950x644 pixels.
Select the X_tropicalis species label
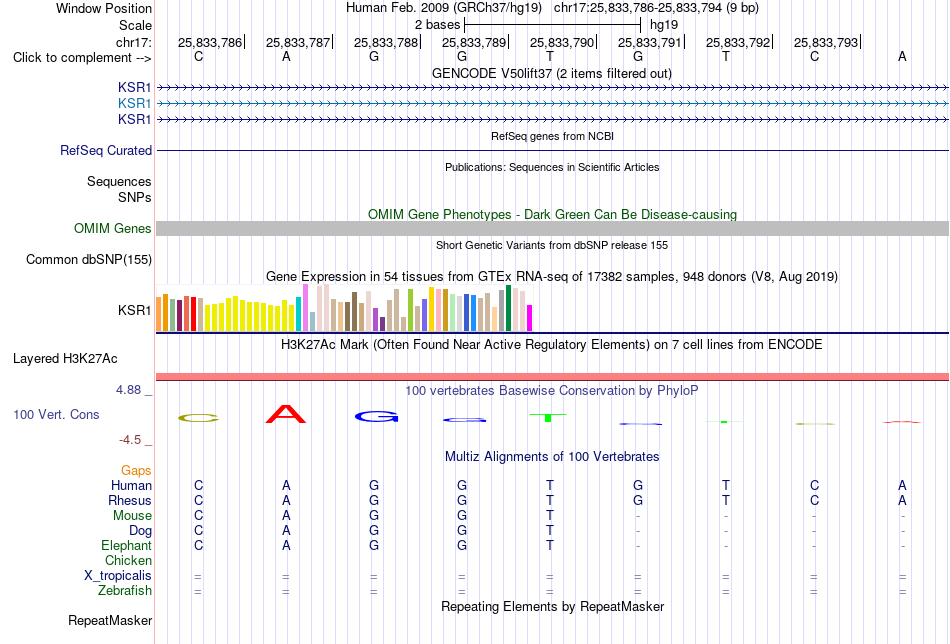[118, 576]
